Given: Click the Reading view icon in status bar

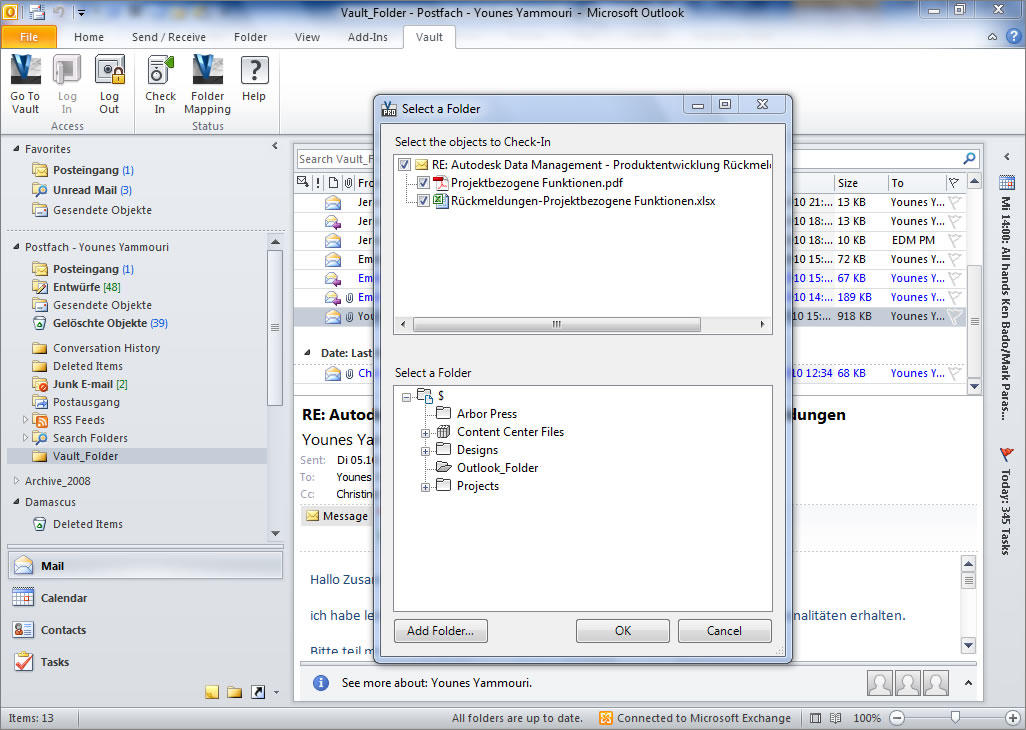Looking at the screenshot, I should [x=836, y=718].
